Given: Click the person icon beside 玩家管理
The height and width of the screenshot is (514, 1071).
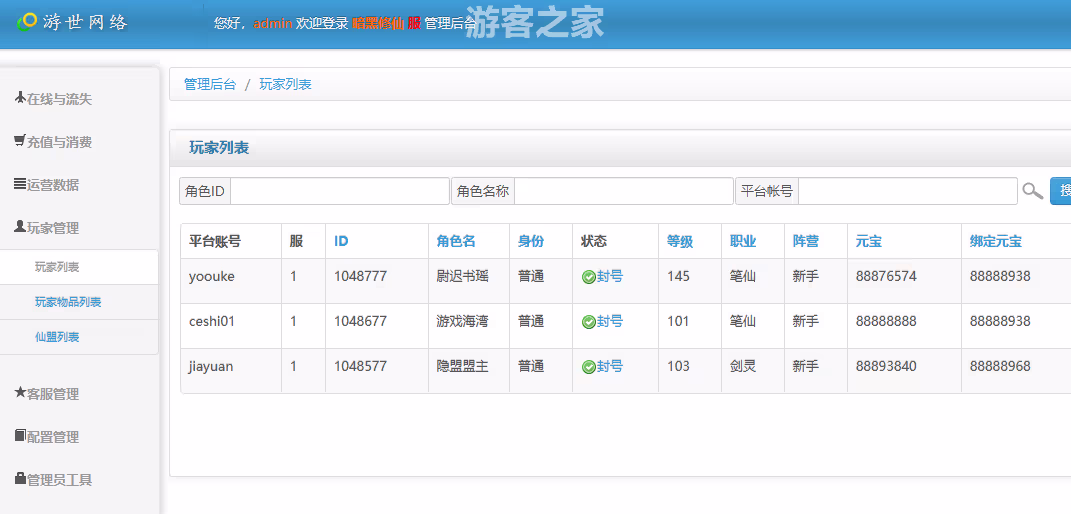Looking at the screenshot, I should (x=20, y=227).
